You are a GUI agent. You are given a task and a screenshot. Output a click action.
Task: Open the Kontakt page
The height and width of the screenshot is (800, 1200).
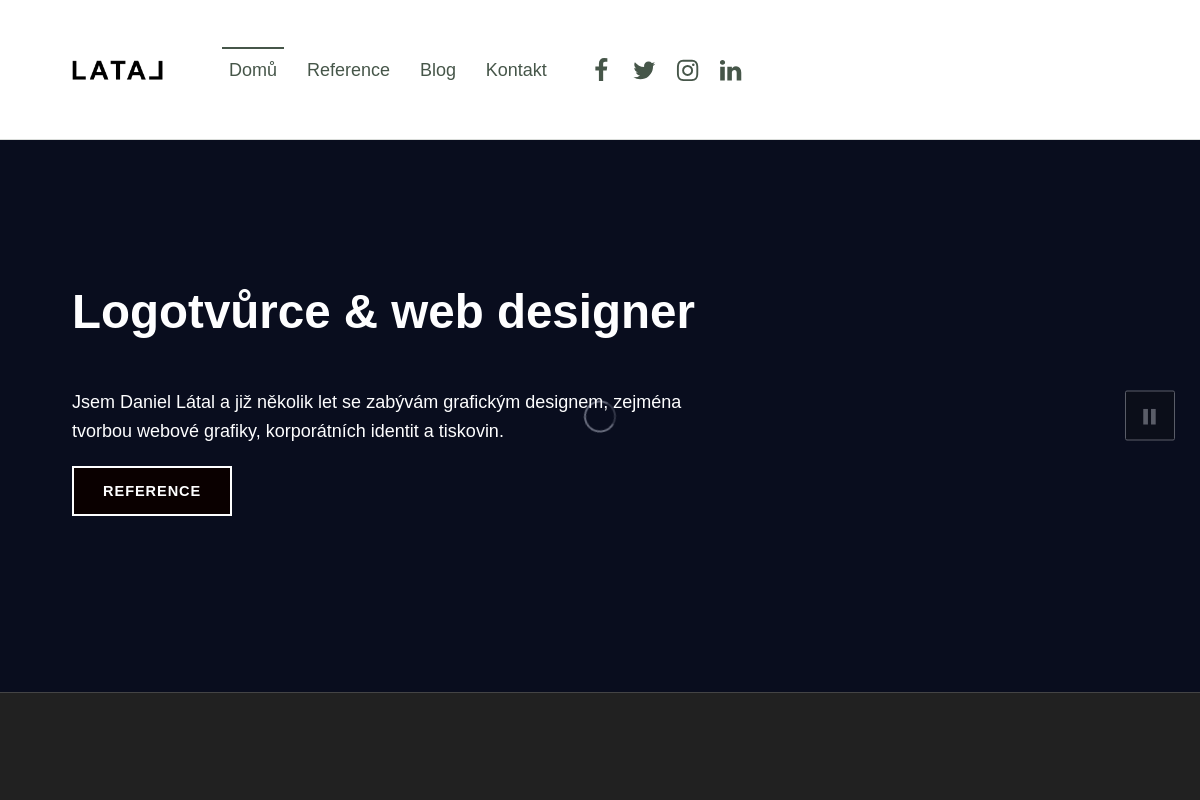tap(516, 70)
